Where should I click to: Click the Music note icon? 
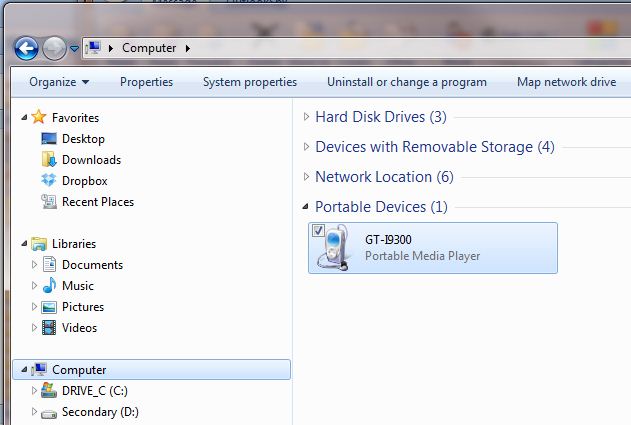tap(49, 285)
